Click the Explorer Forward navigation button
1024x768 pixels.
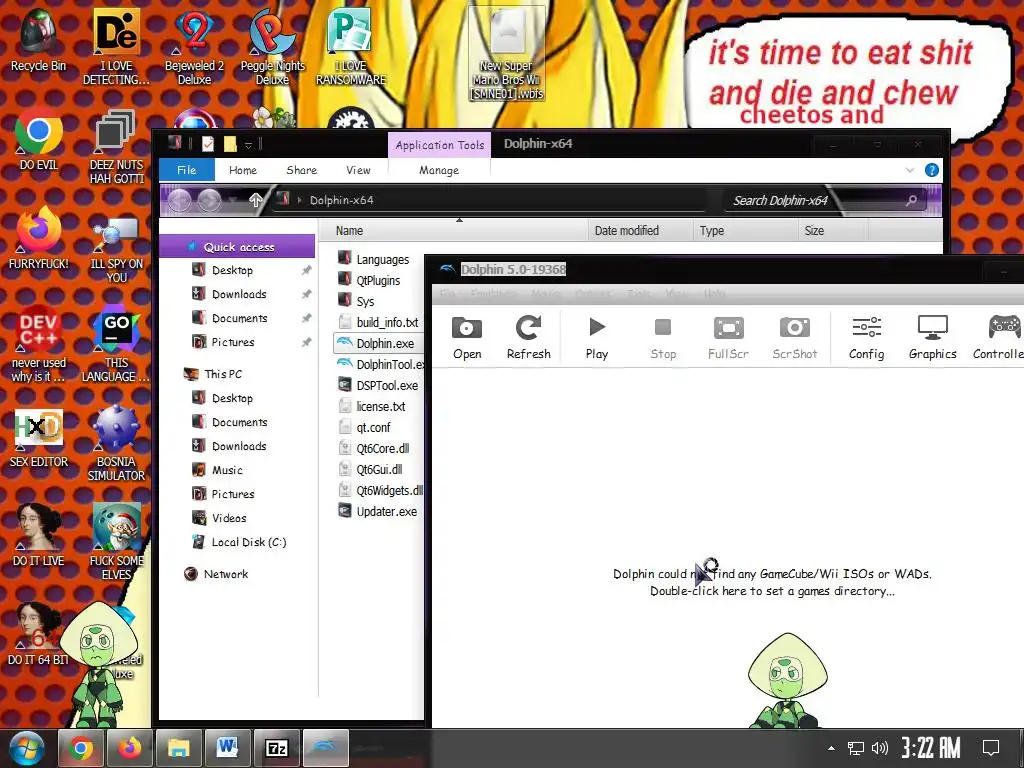click(x=209, y=200)
